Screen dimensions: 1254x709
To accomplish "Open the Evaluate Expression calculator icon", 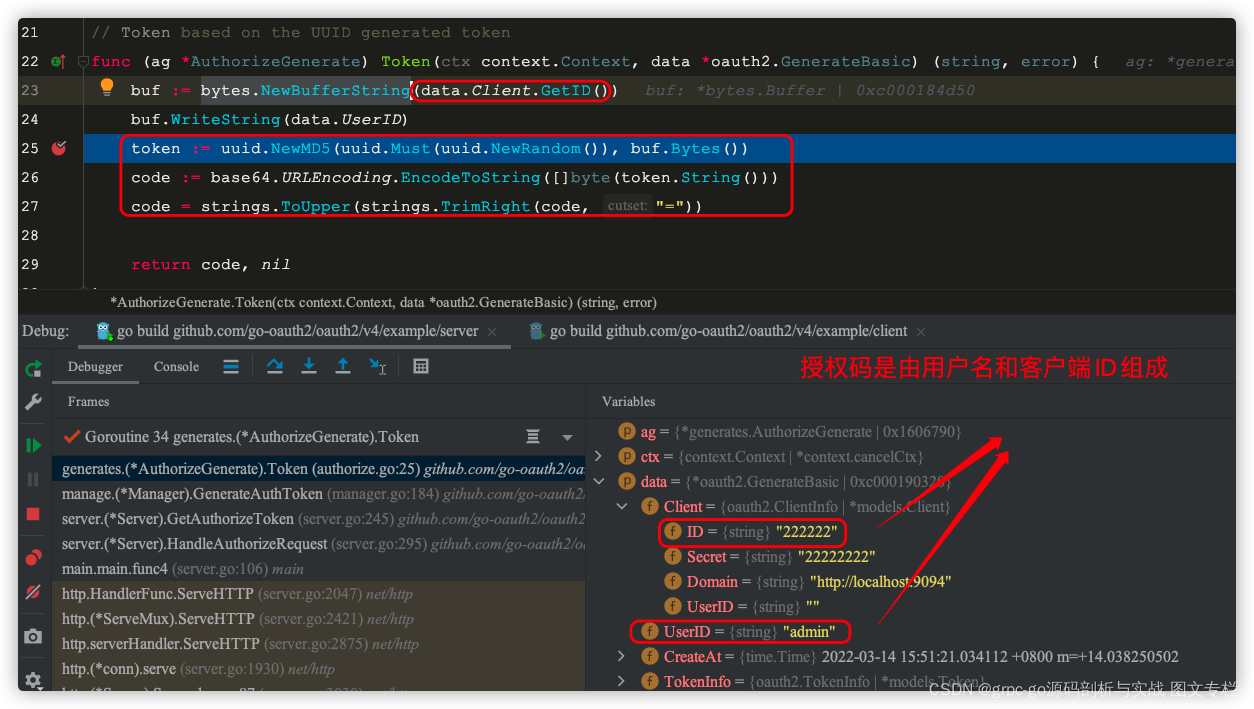I will pyautogui.click(x=421, y=367).
